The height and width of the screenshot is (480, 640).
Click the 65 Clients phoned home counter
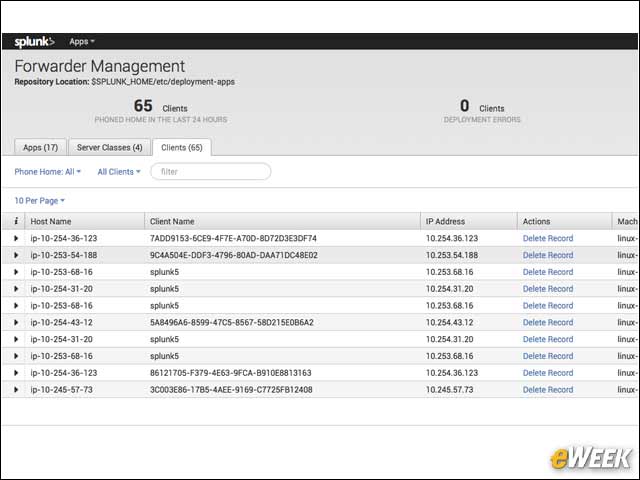tap(161, 111)
